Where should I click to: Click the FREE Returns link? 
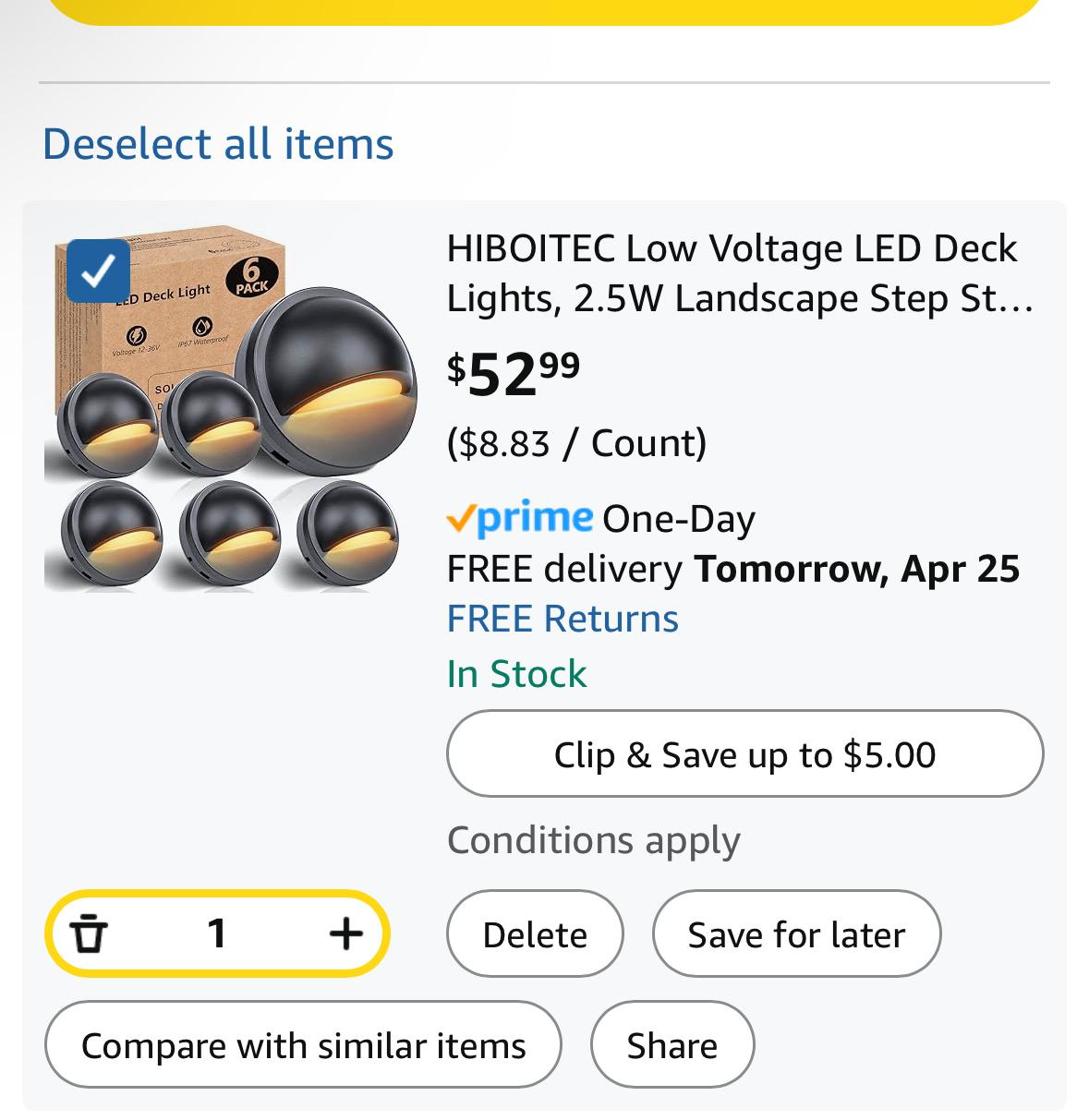(563, 619)
